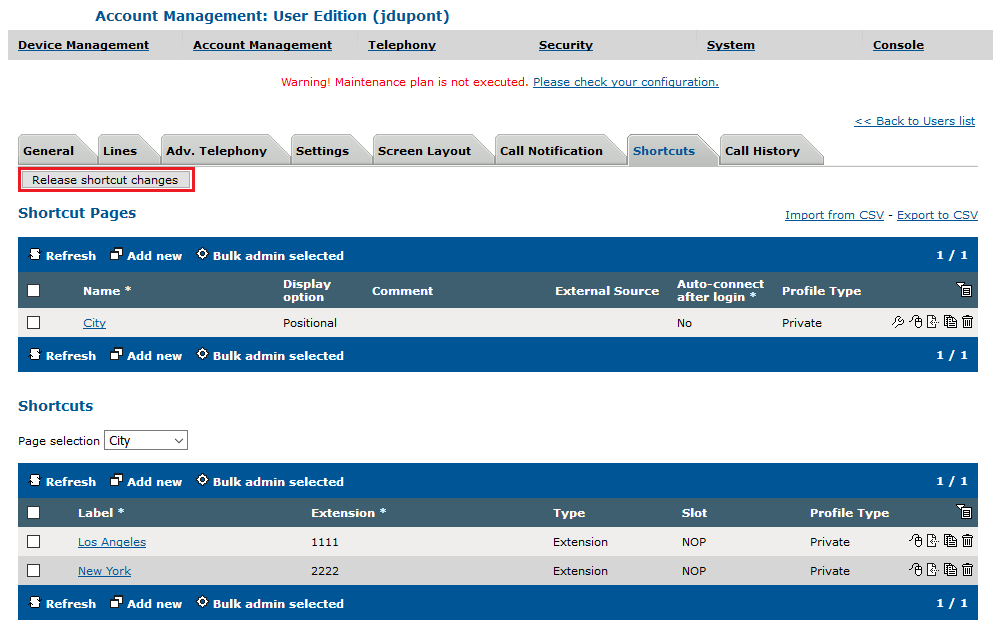Click the Export to CSV link
1005x633 pixels.
(x=937, y=215)
